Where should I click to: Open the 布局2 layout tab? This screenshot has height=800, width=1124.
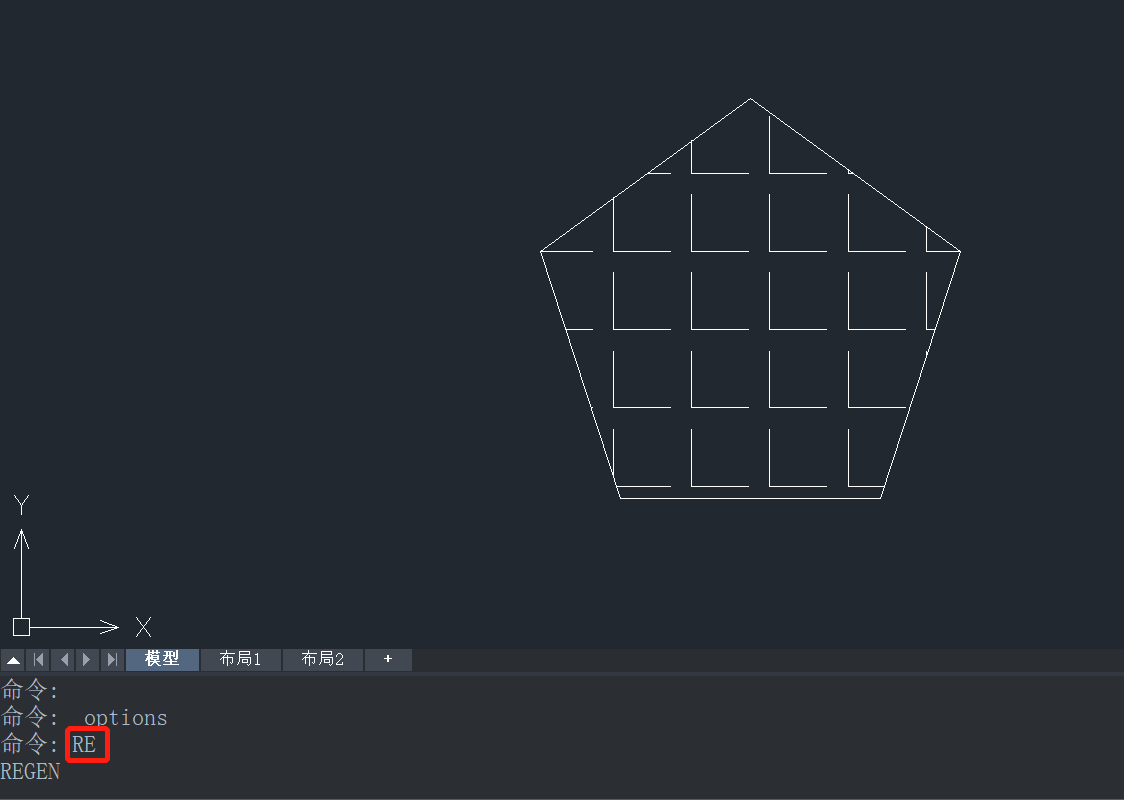(323, 659)
